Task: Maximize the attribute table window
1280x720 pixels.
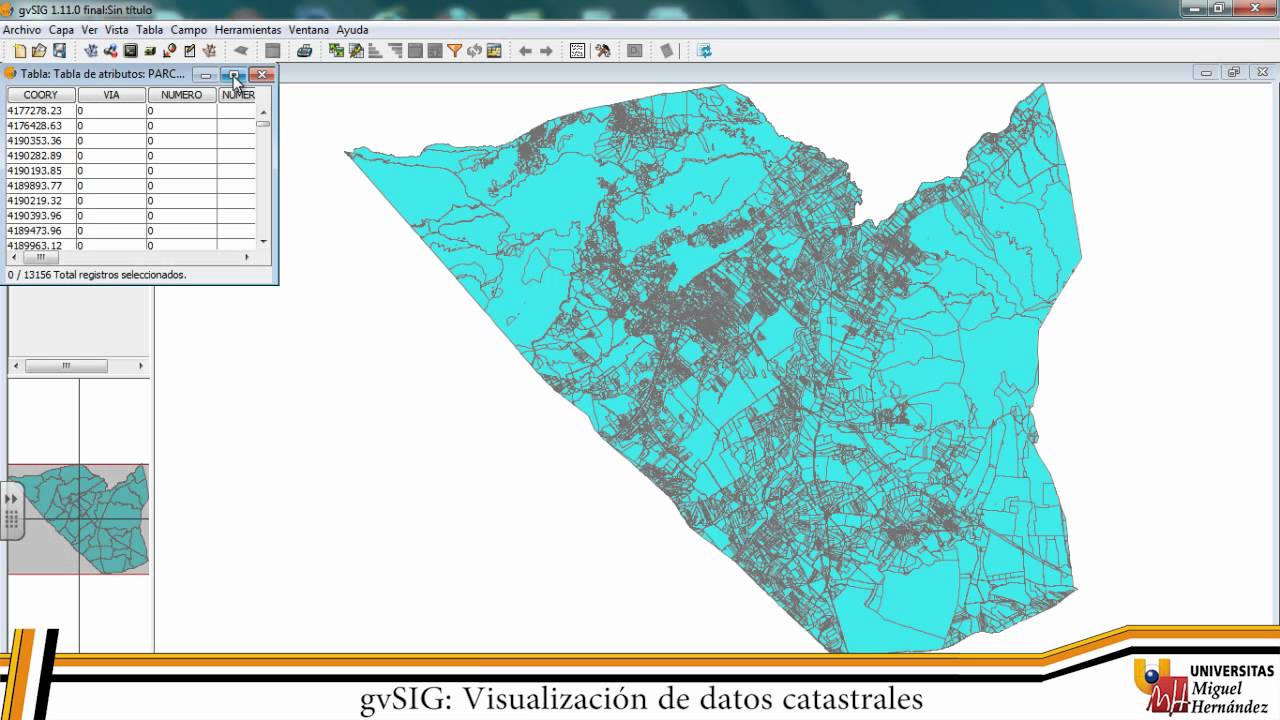Action: (x=234, y=74)
